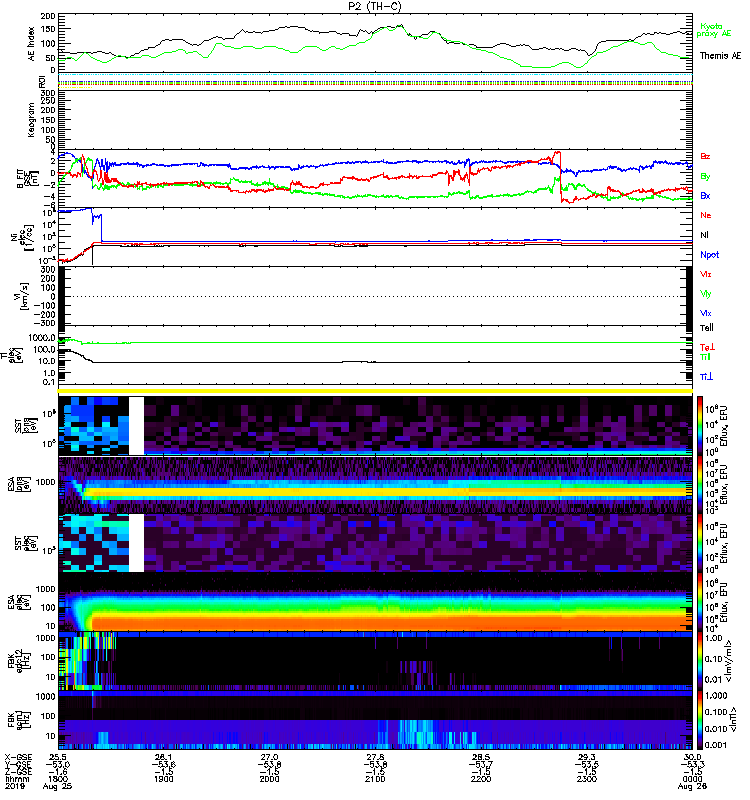
Task: Select the red Te perpendicular legend label
Action: pyautogui.click(x=707, y=347)
